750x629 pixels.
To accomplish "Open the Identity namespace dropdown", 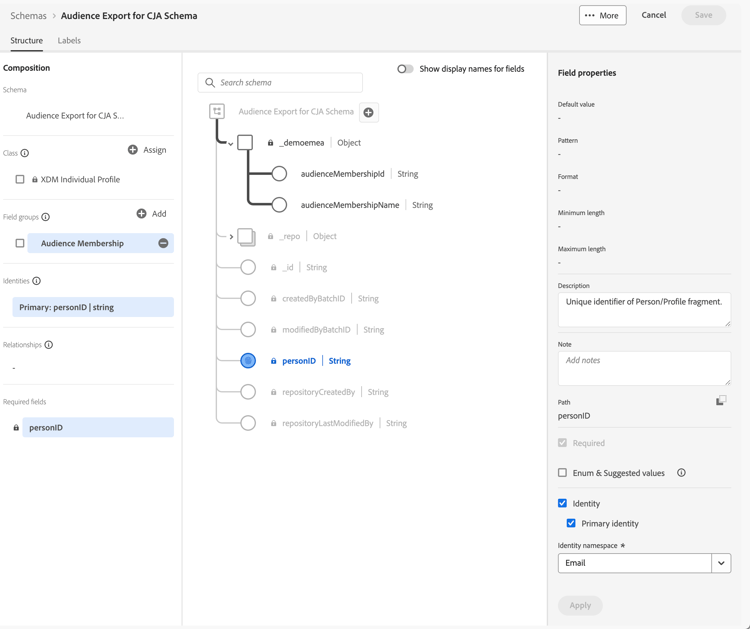I will (x=720, y=563).
